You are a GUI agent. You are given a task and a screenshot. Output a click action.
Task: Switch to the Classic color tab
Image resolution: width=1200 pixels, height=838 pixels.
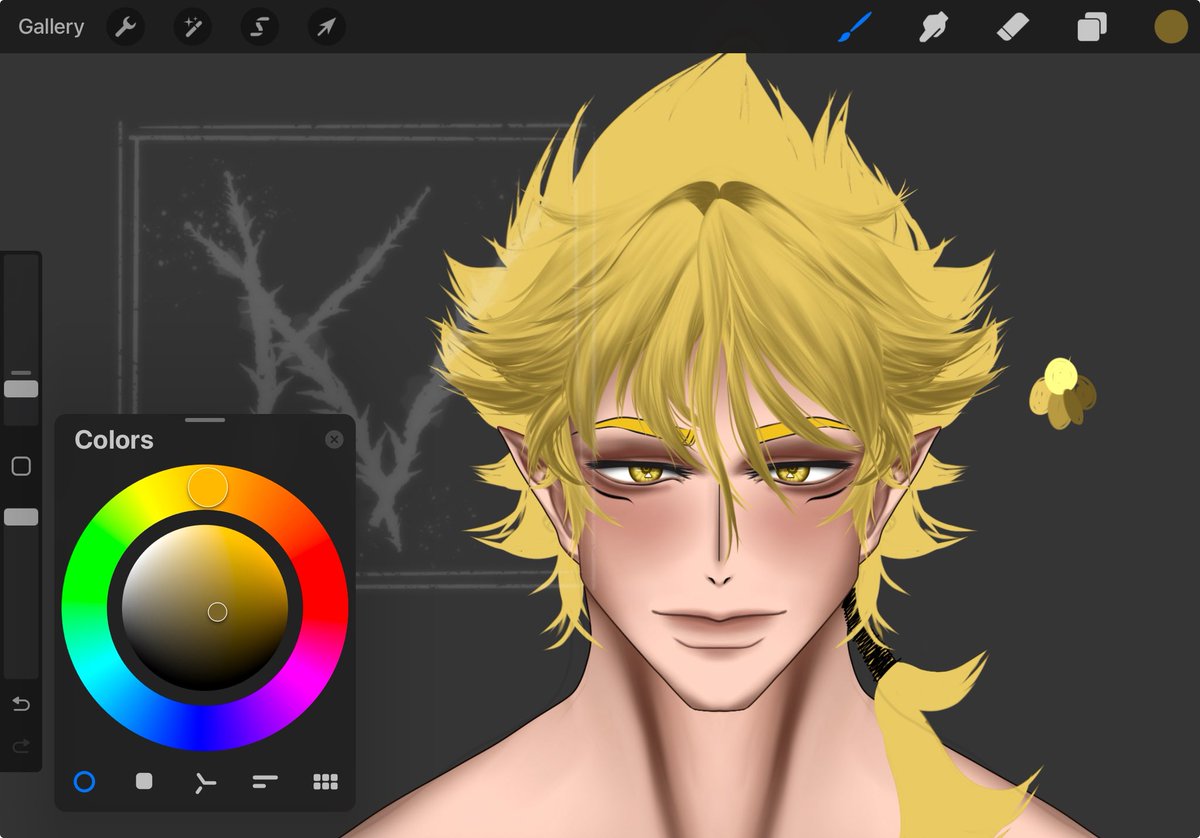[x=144, y=781]
